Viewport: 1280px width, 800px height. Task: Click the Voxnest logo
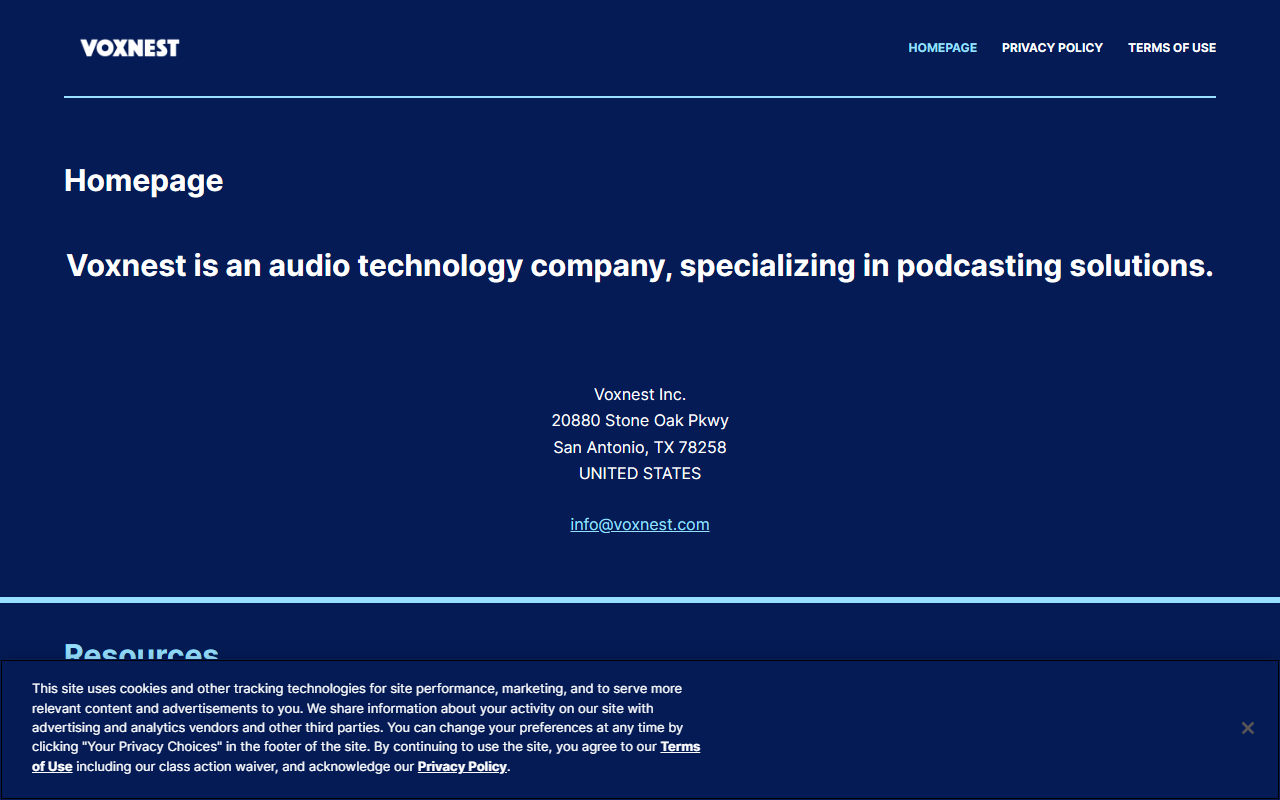[x=130, y=48]
